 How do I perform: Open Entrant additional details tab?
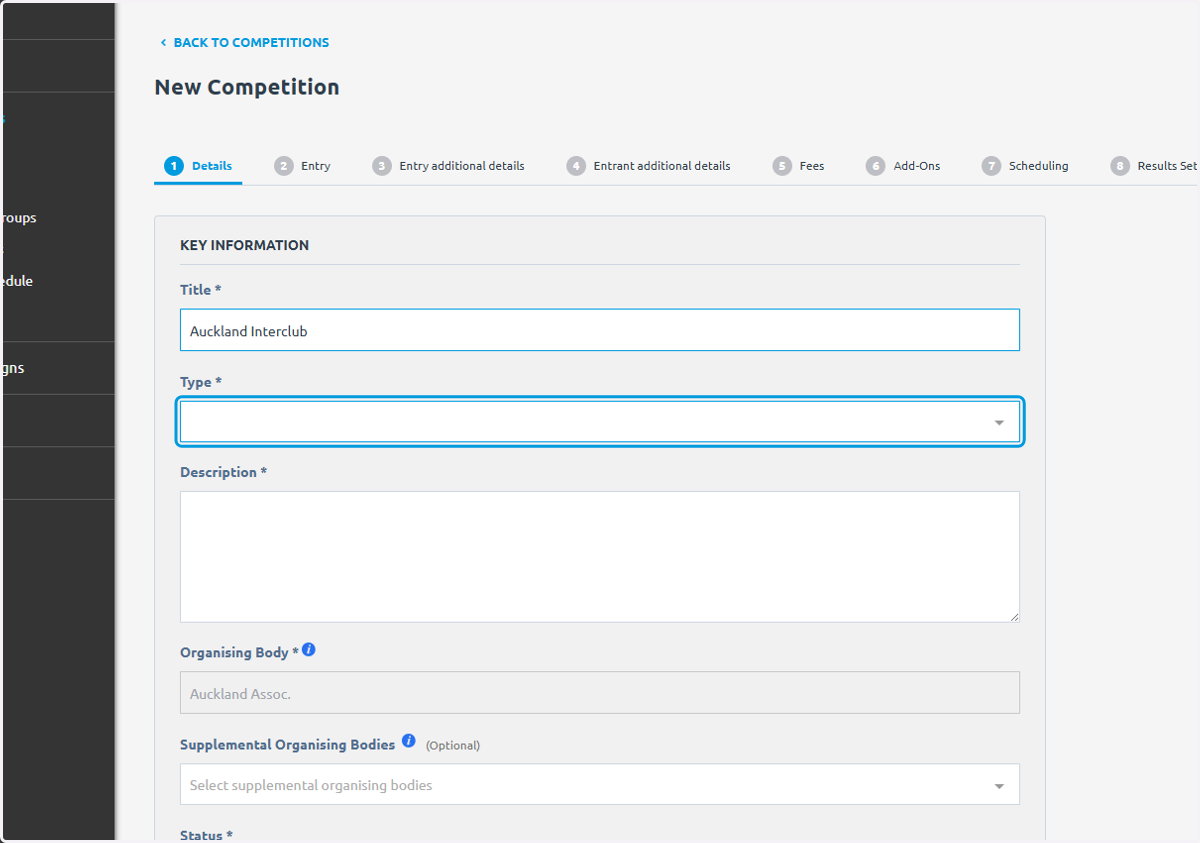tap(648, 166)
